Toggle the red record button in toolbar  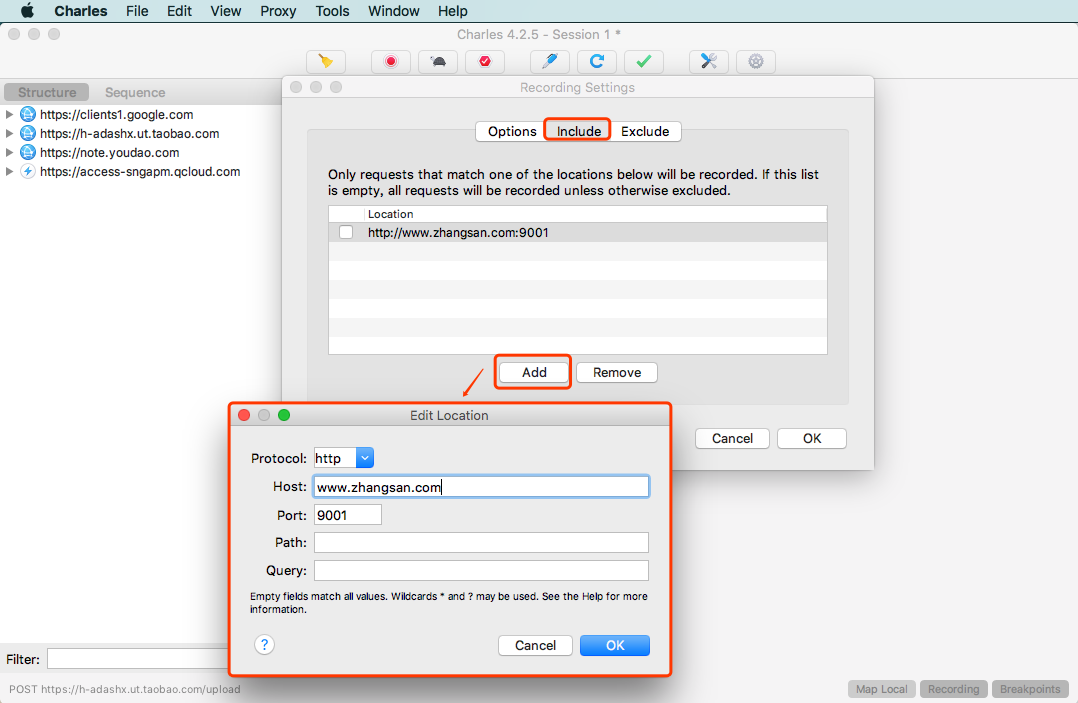(390, 62)
